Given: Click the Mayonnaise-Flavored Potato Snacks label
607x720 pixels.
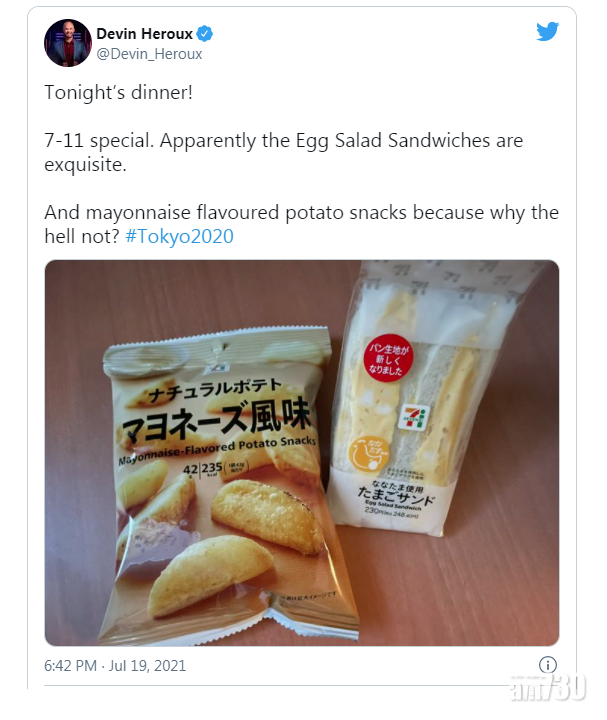Looking at the screenshot, I should [217, 449].
